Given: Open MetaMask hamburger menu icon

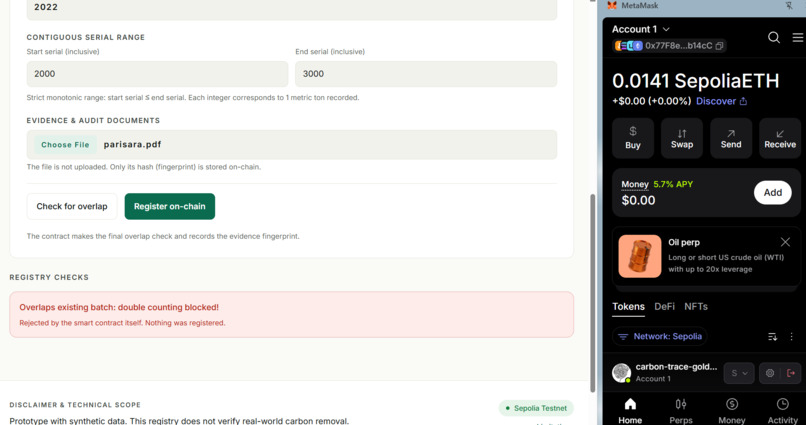Looking at the screenshot, I should pos(798,37).
